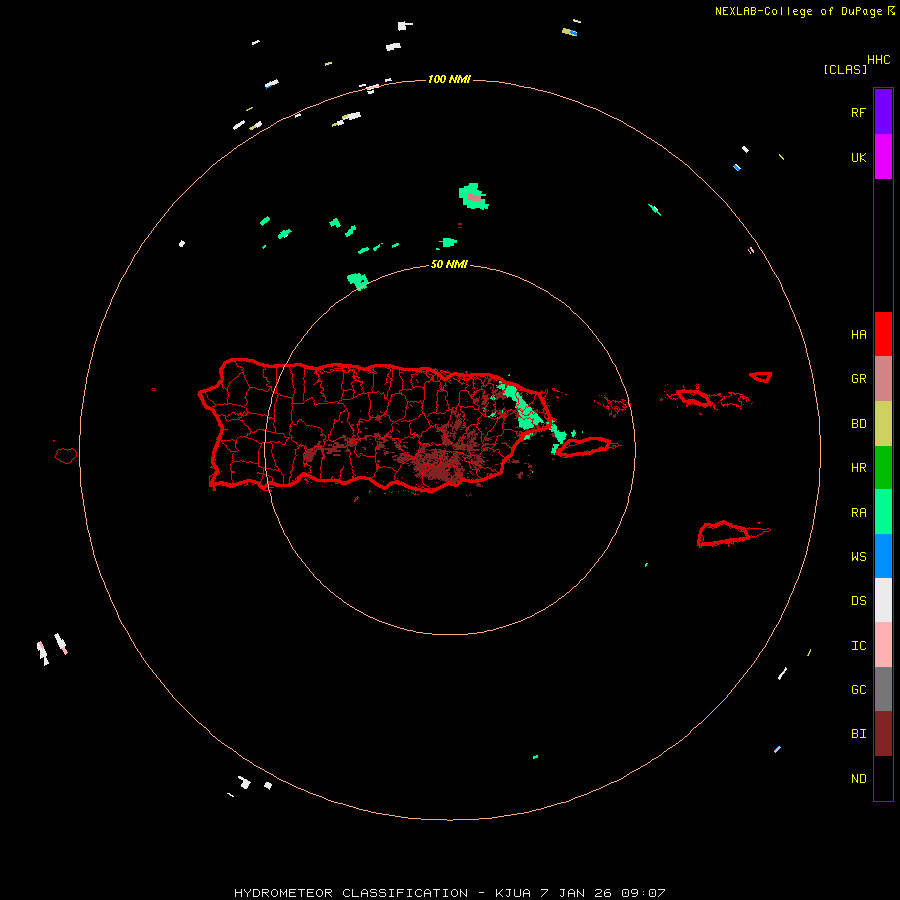Click the St. Croix island outline
900x900 pixels.
pyautogui.click(x=724, y=534)
